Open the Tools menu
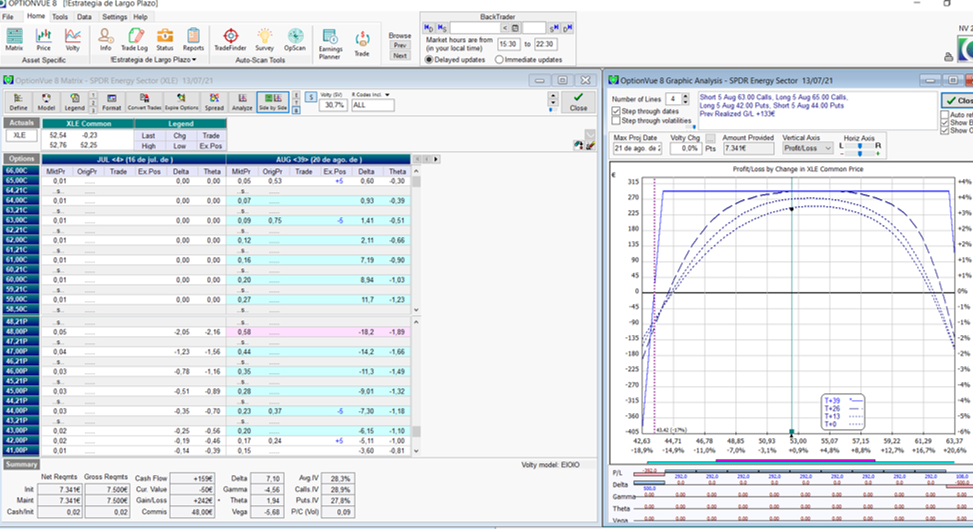973x529 pixels. [x=60, y=17]
